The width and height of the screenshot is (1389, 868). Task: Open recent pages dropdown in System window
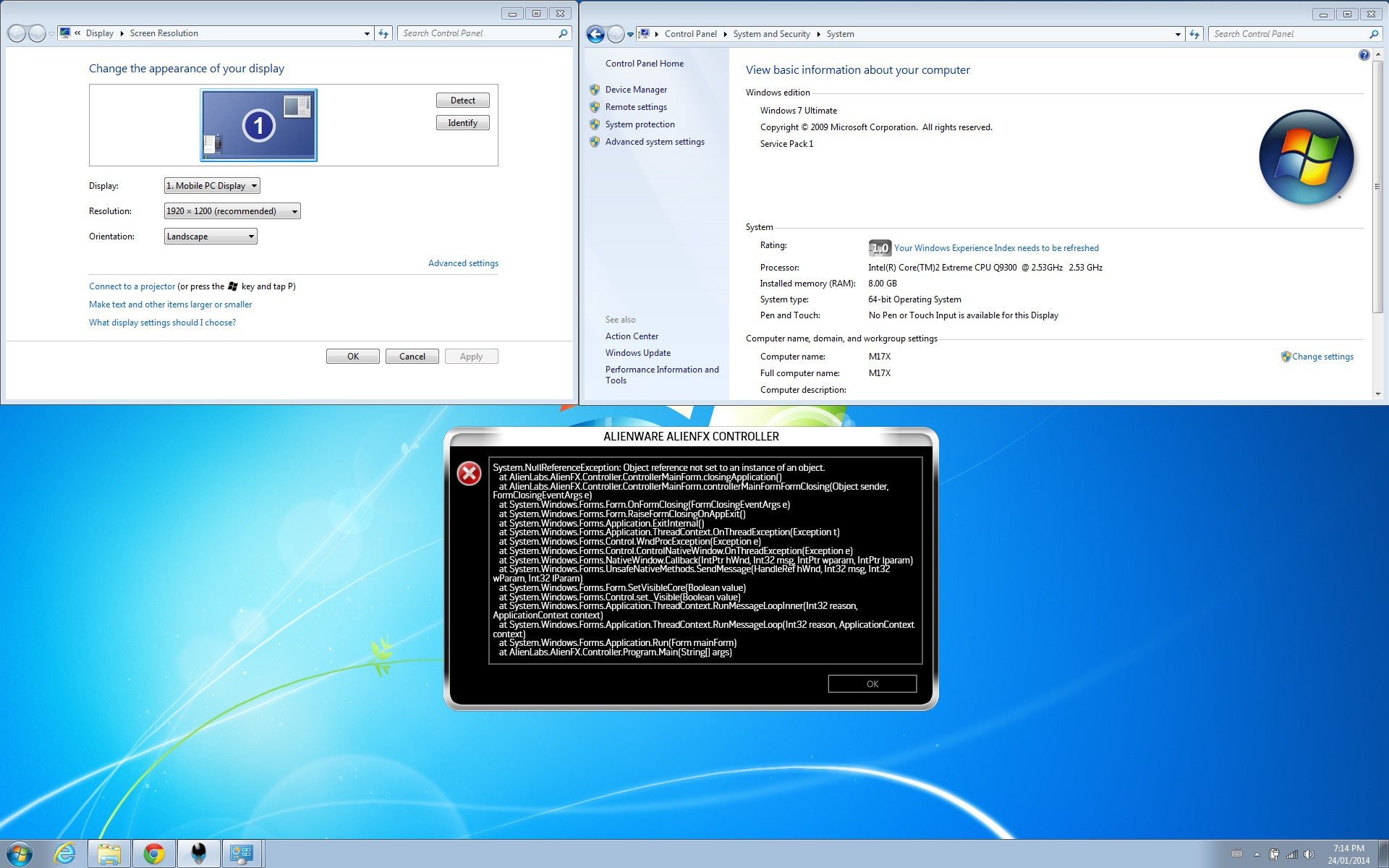[630, 34]
